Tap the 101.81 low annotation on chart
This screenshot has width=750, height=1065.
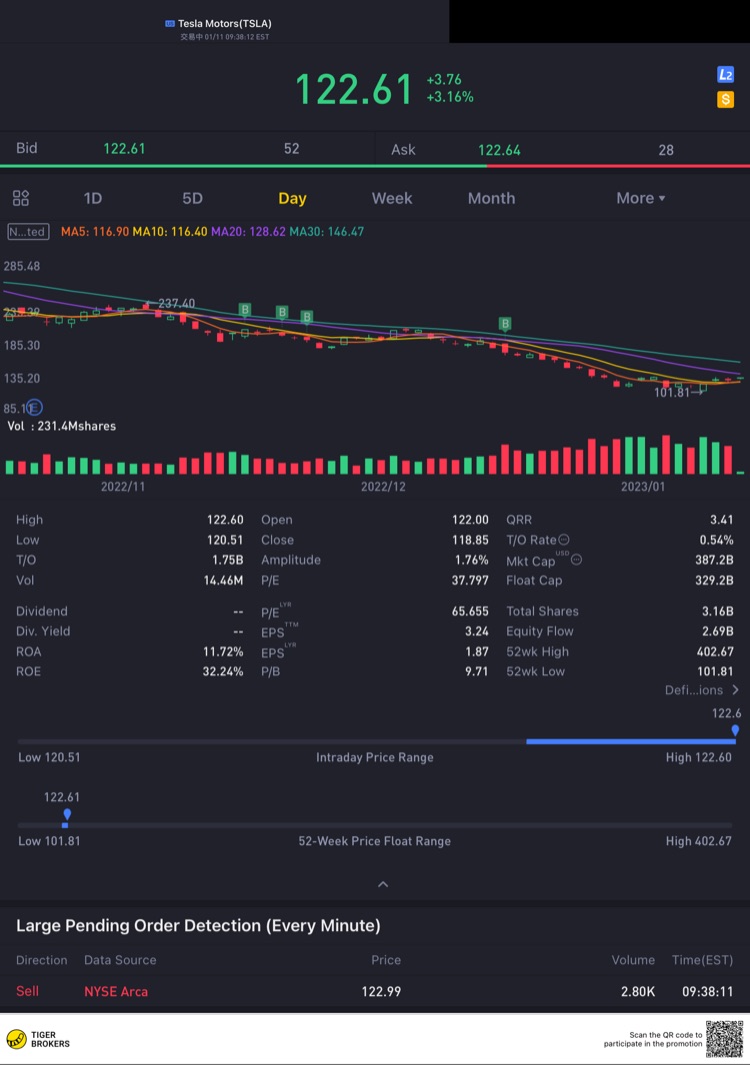click(x=672, y=392)
